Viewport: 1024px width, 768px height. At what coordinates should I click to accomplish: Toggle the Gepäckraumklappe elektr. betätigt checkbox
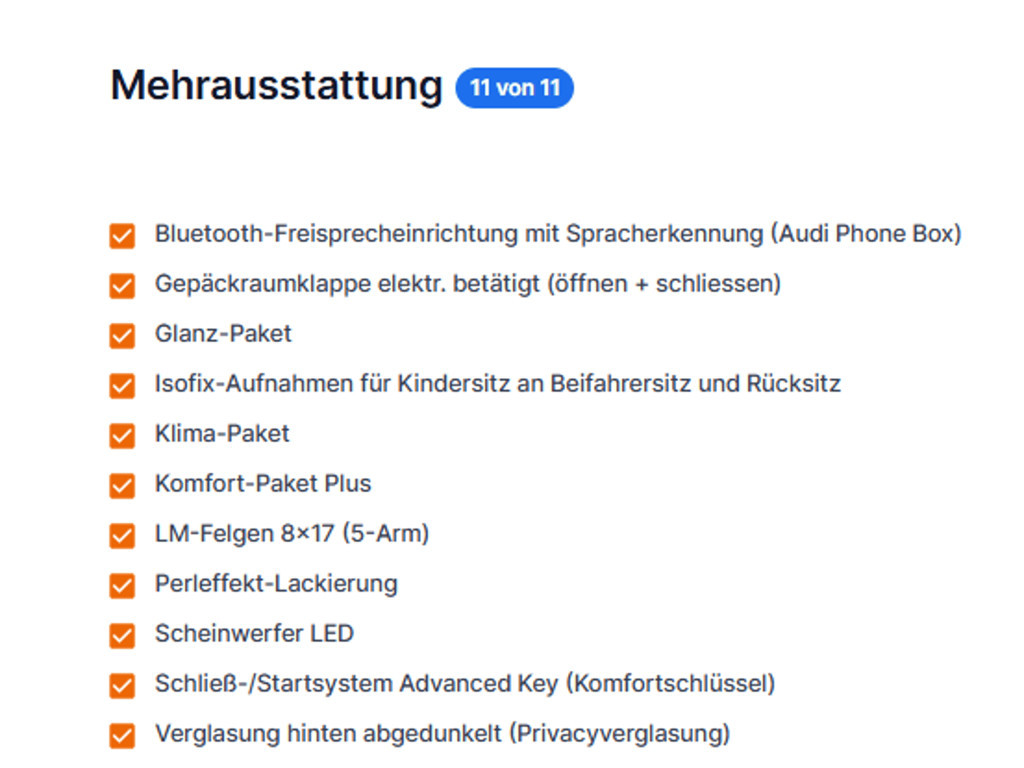click(x=122, y=285)
